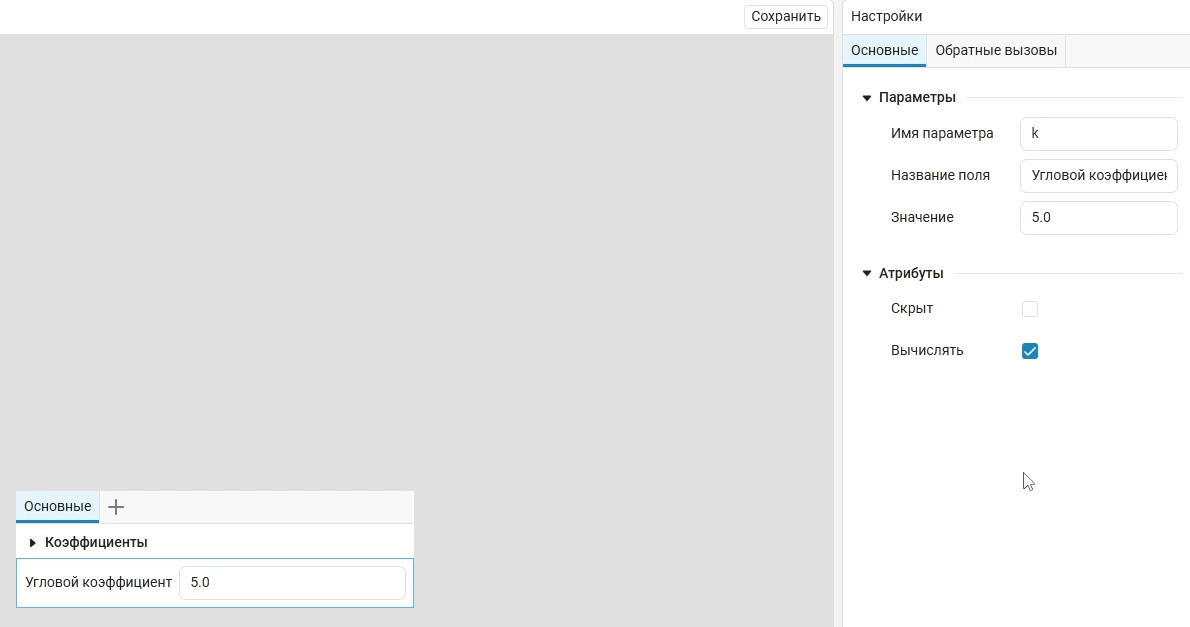Click the Настройки panel header
The height and width of the screenshot is (627, 1190).
point(886,16)
